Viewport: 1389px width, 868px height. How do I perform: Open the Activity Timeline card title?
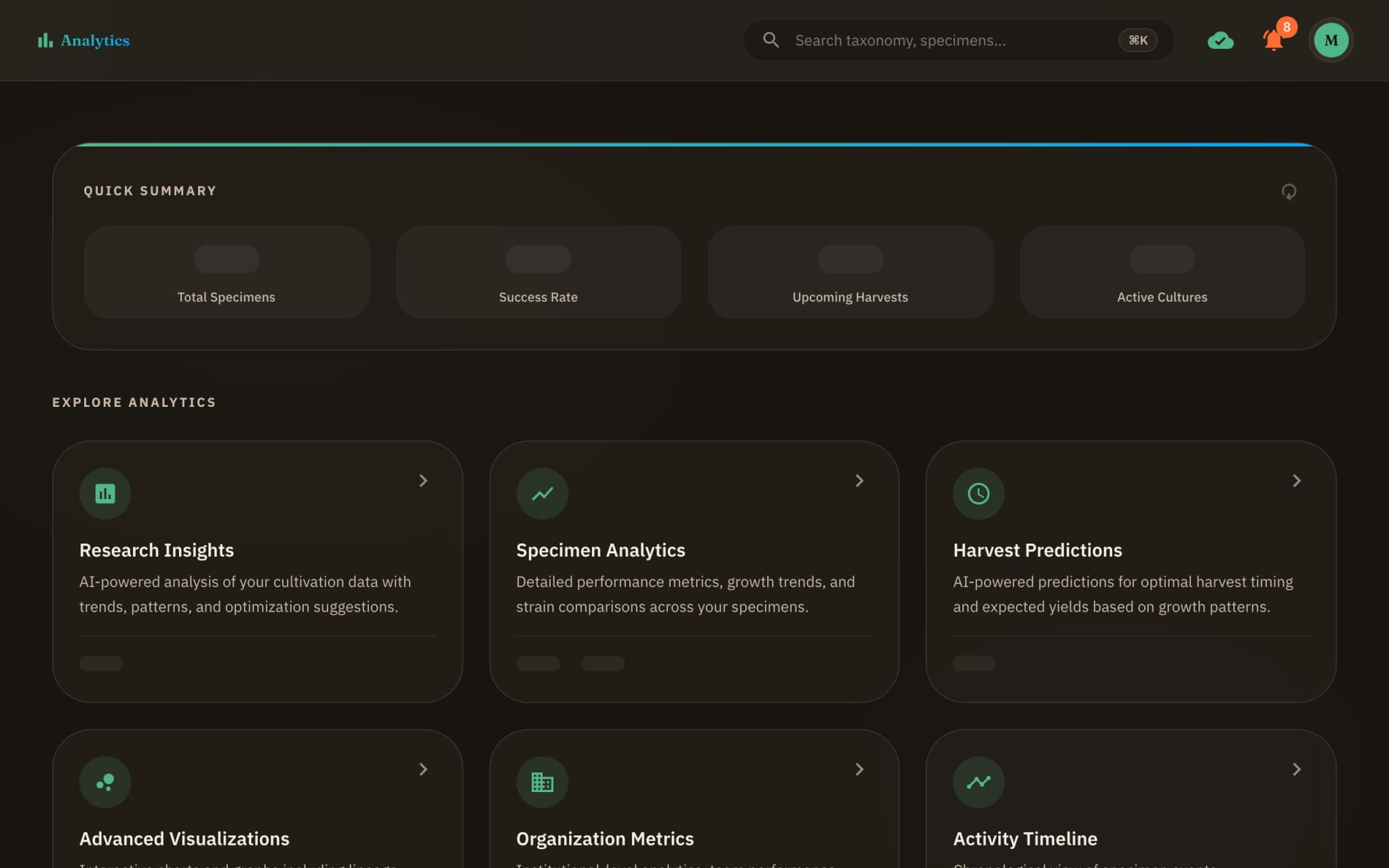point(1025,839)
